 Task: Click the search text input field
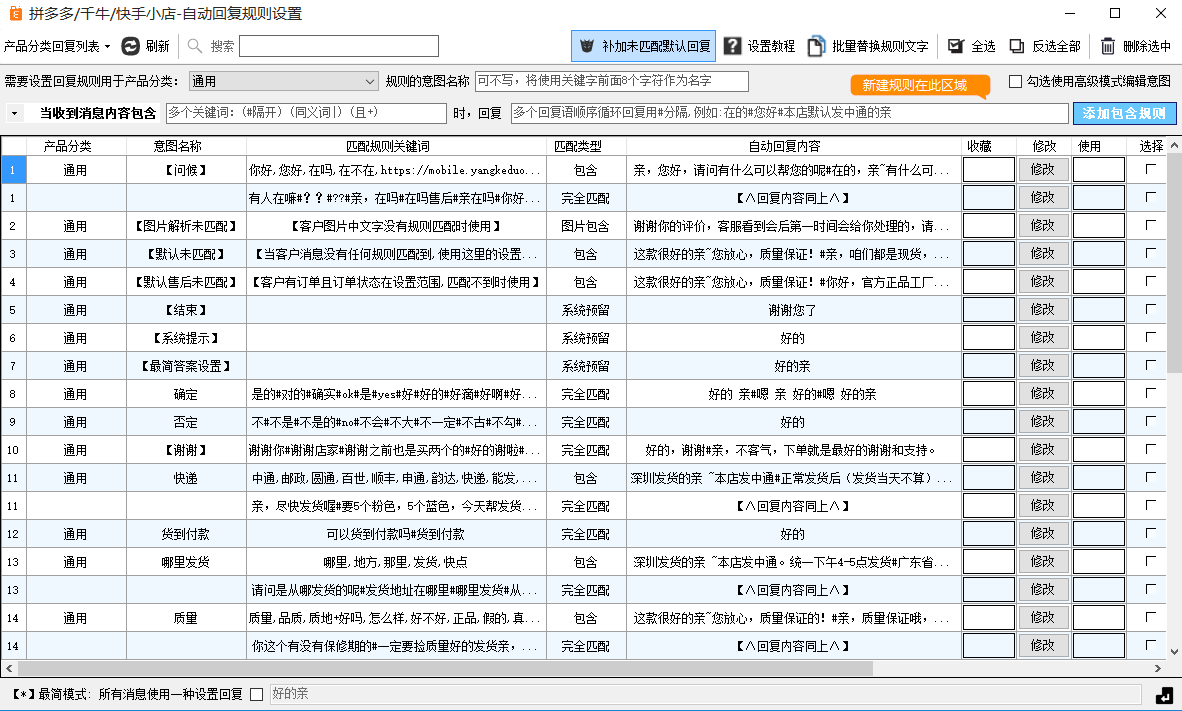(338, 46)
